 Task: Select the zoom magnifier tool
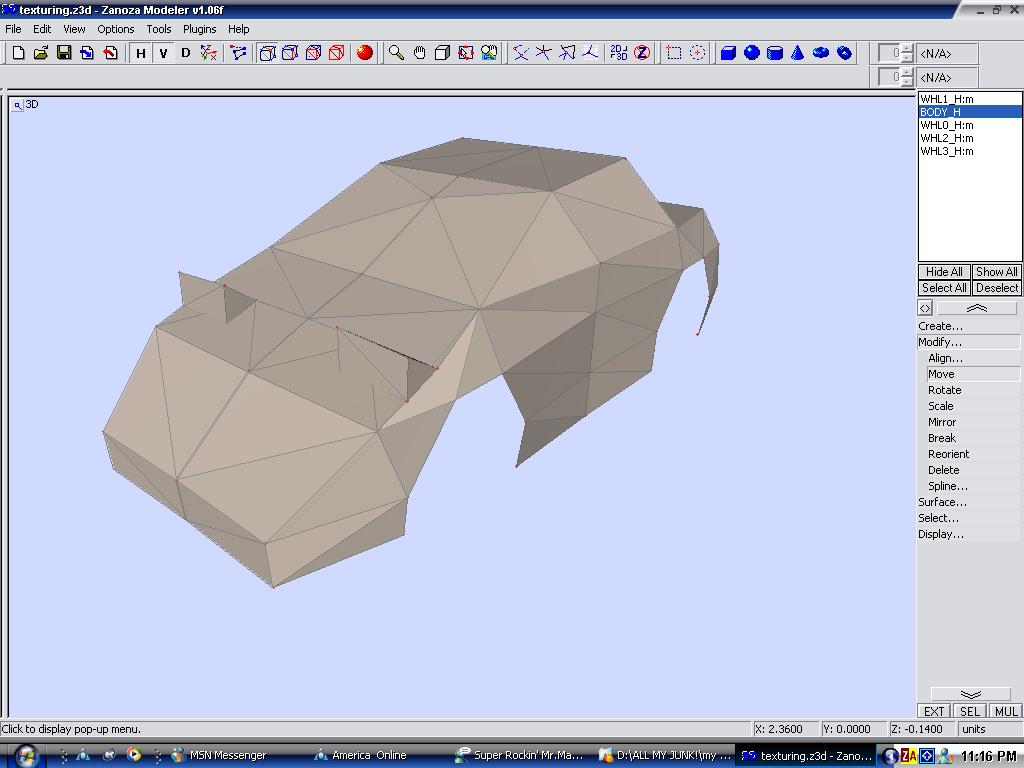pos(397,53)
